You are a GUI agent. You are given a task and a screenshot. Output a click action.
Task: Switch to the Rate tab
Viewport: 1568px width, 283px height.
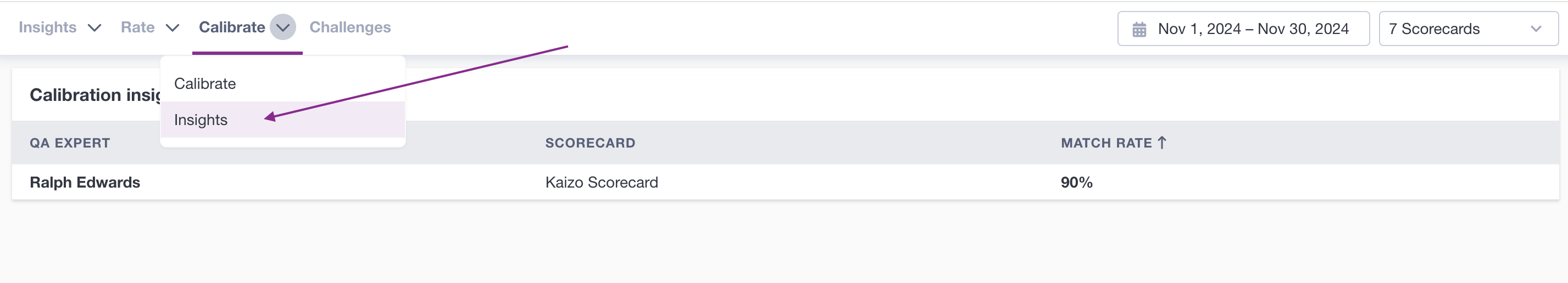(x=137, y=27)
